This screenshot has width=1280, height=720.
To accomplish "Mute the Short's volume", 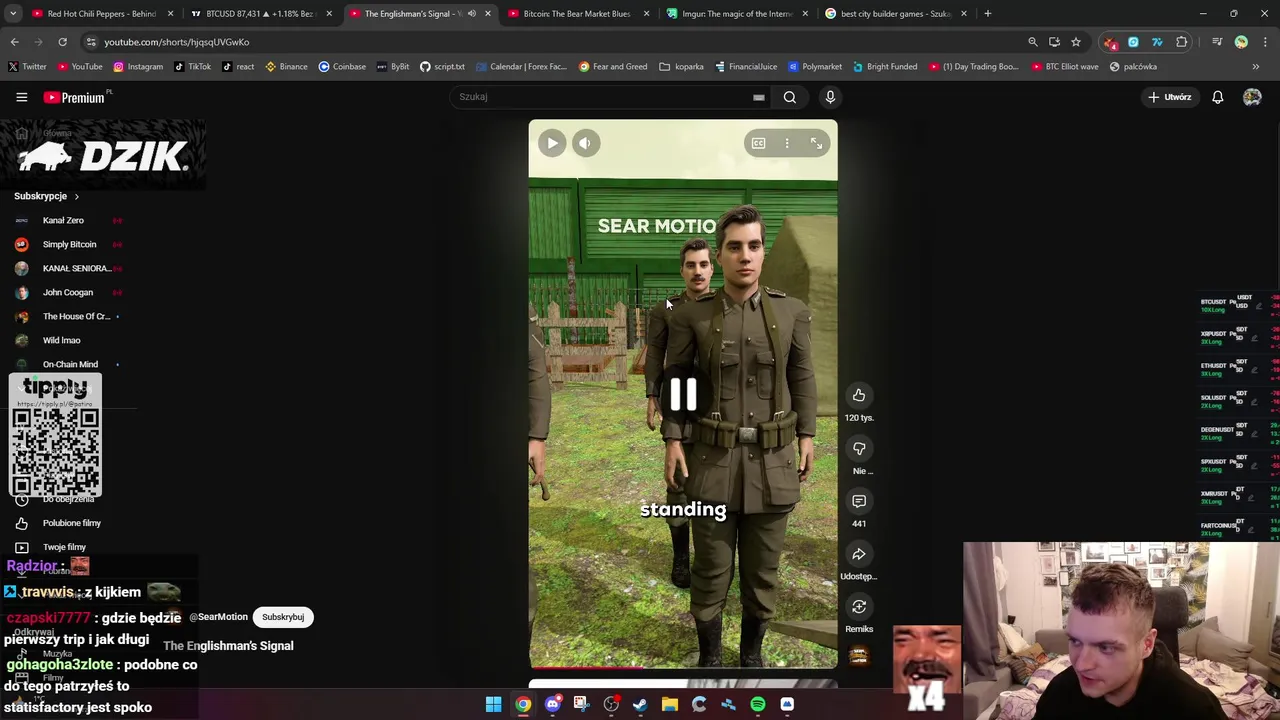I will 585,143.
